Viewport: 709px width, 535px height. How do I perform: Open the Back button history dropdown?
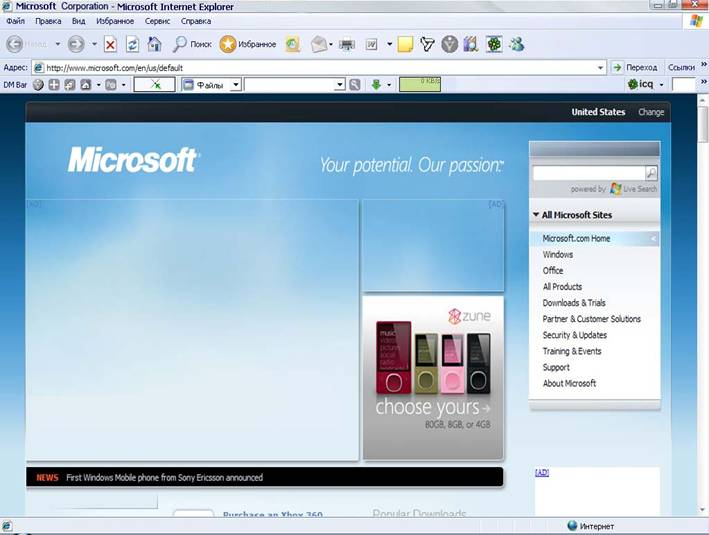tap(57, 44)
